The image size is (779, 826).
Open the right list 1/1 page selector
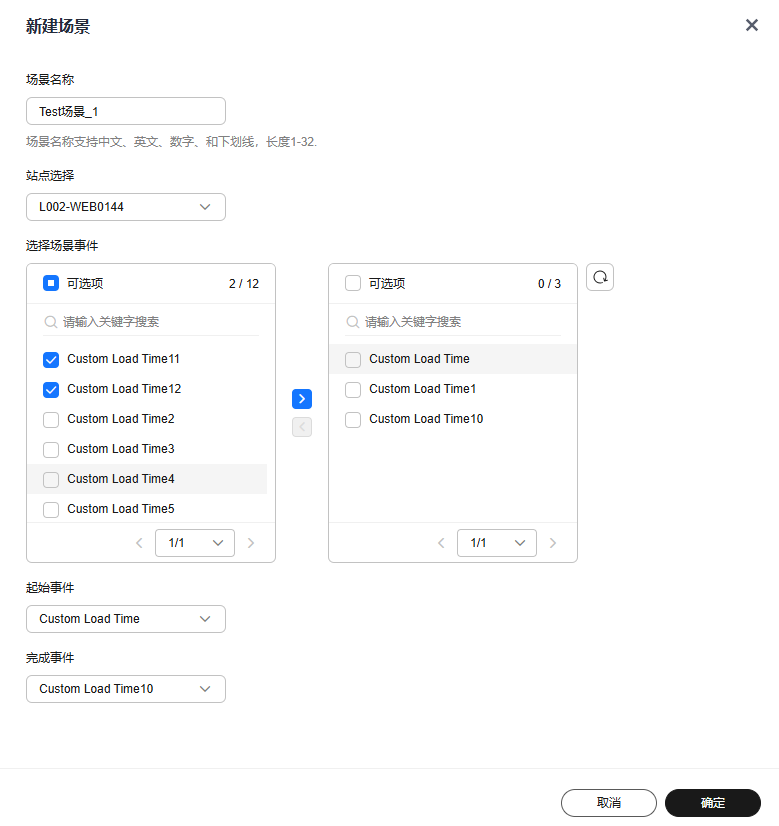497,543
